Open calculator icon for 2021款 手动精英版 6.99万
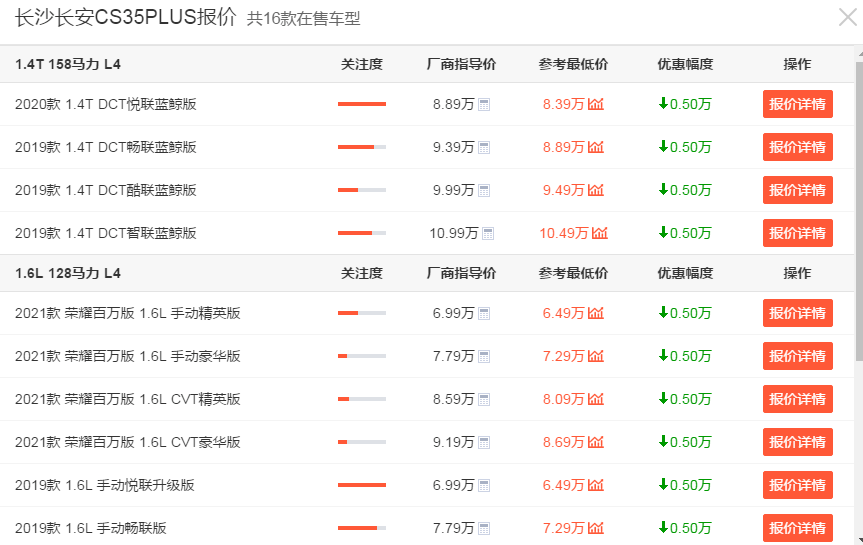The width and height of the screenshot is (863, 545). click(484, 314)
